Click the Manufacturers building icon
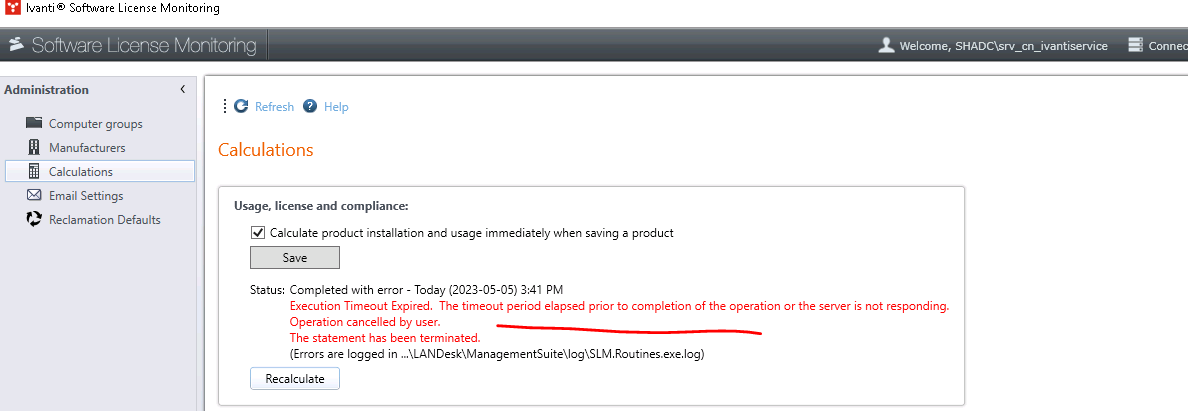The height and width of the screenshot is (411, 1188). pos(33,147)
